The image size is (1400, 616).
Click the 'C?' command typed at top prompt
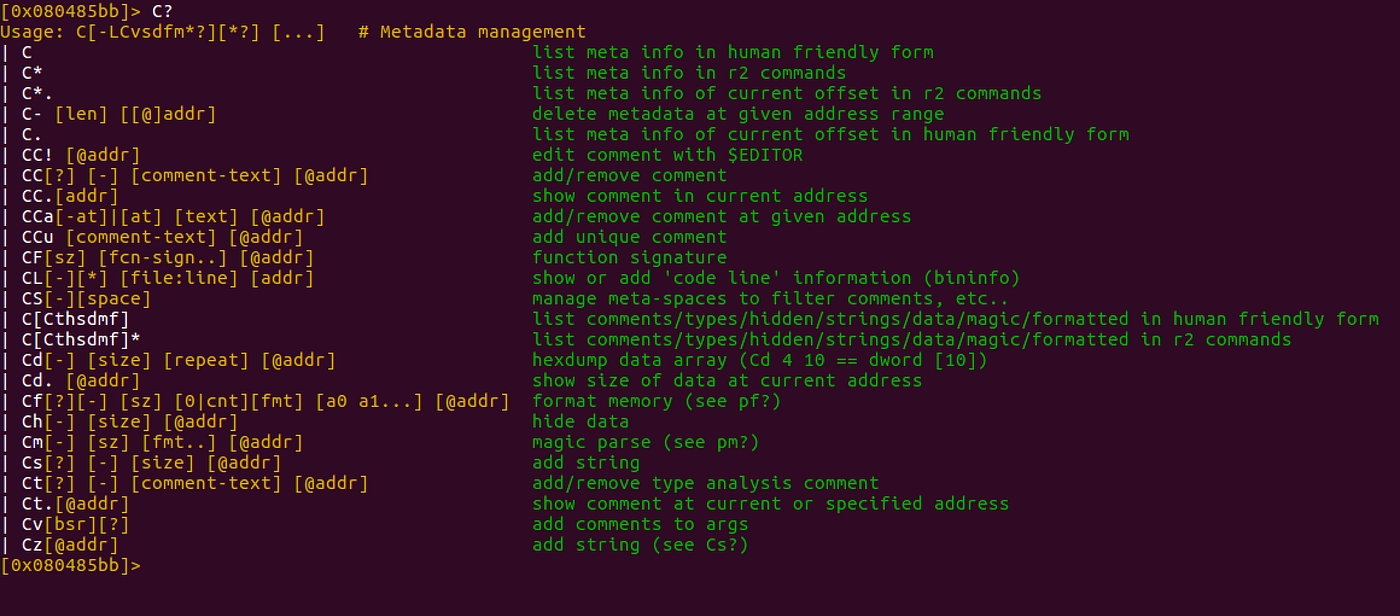pyautogui.click(x=162, y=11)
